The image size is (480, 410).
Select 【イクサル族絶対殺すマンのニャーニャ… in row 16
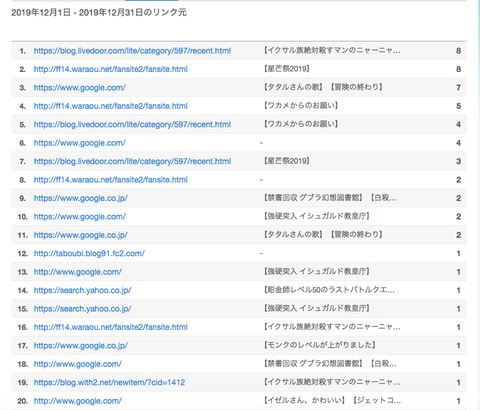(x=332, y=327)
